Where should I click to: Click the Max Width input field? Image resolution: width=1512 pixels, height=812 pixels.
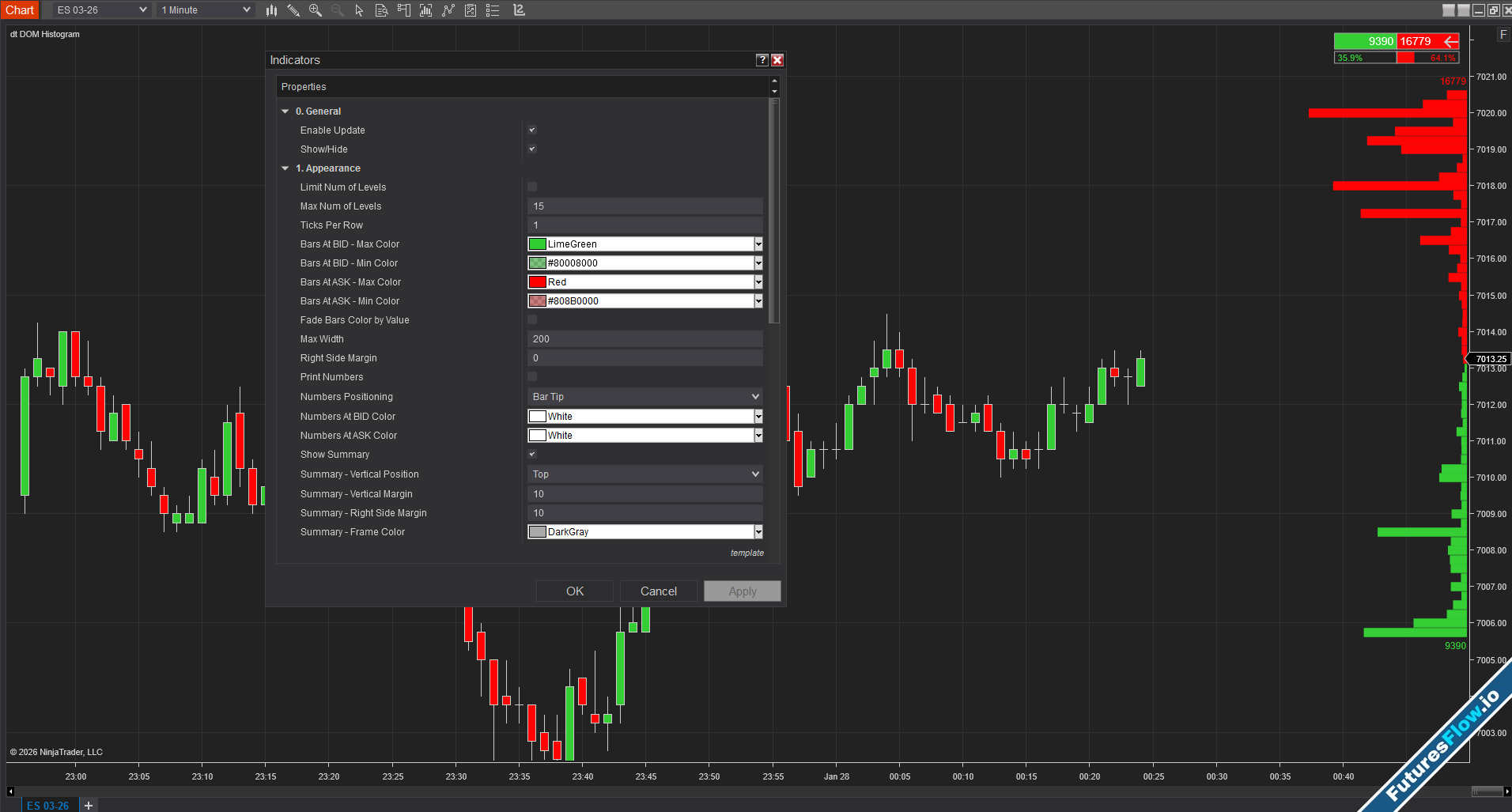644,339
